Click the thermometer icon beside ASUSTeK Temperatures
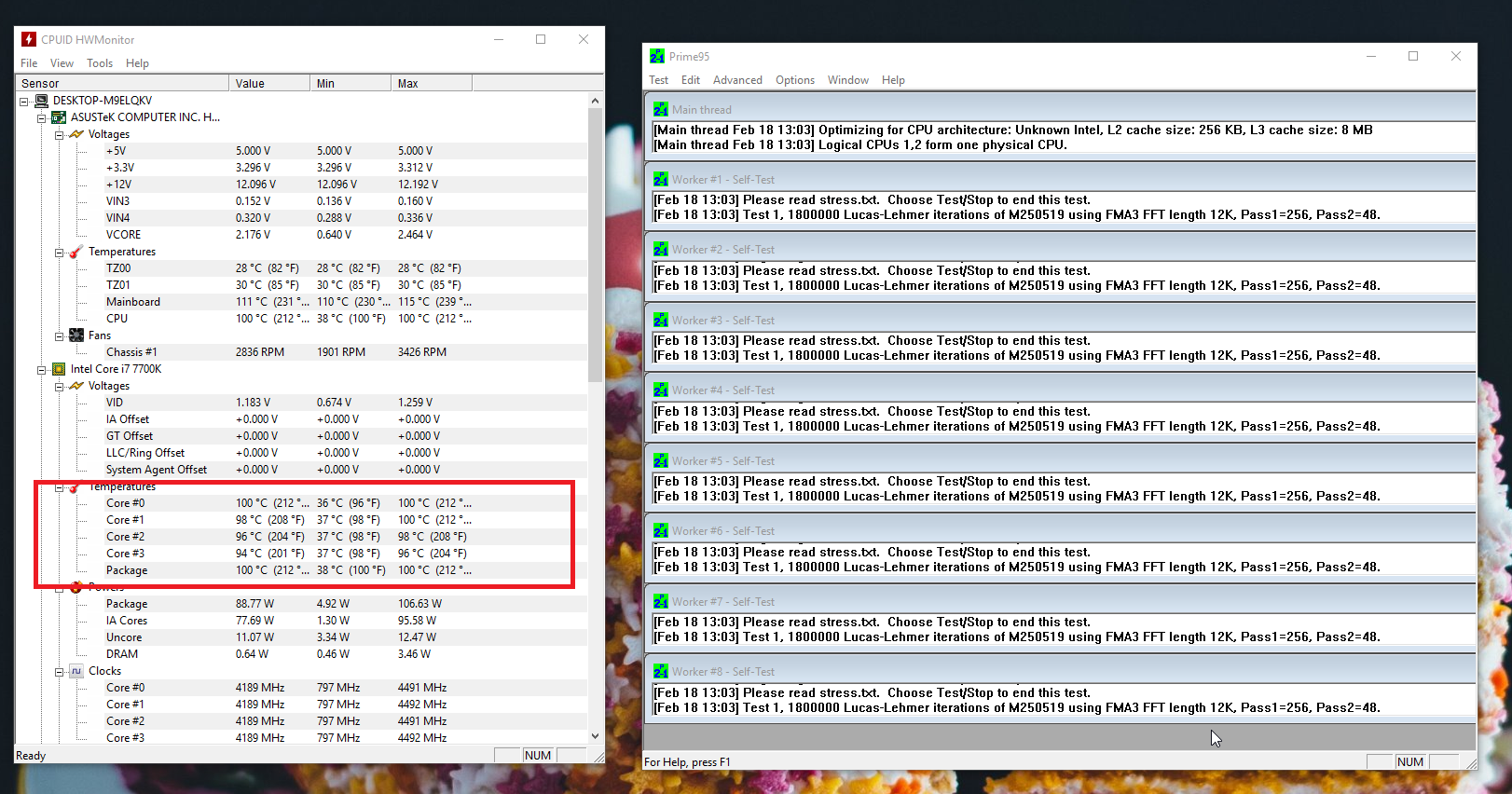Viewport: 1512px width, 794px height. coord(76,252)
